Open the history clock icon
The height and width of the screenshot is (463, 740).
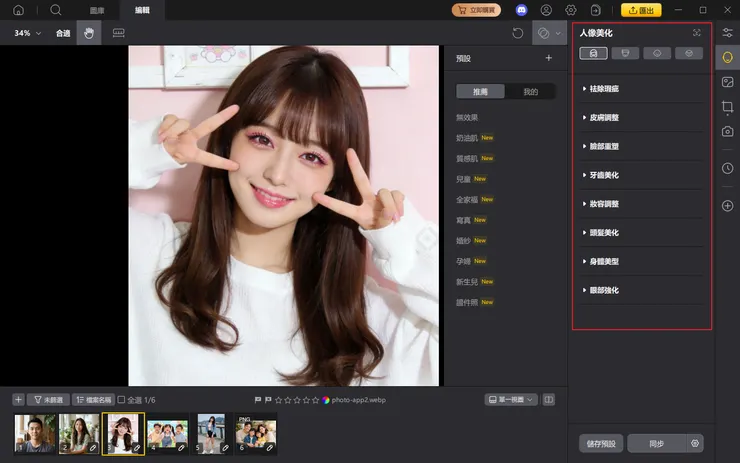point(727,168)
